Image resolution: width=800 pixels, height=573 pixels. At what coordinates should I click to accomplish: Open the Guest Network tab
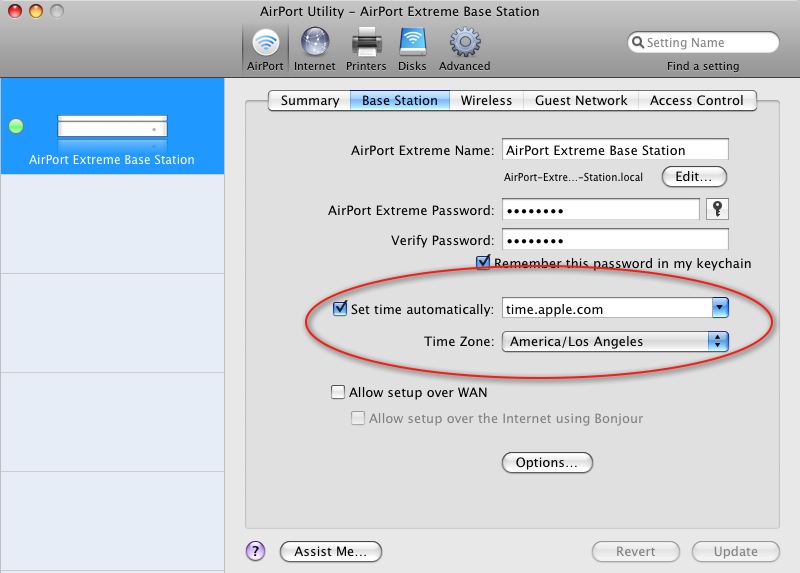point(581,101)
